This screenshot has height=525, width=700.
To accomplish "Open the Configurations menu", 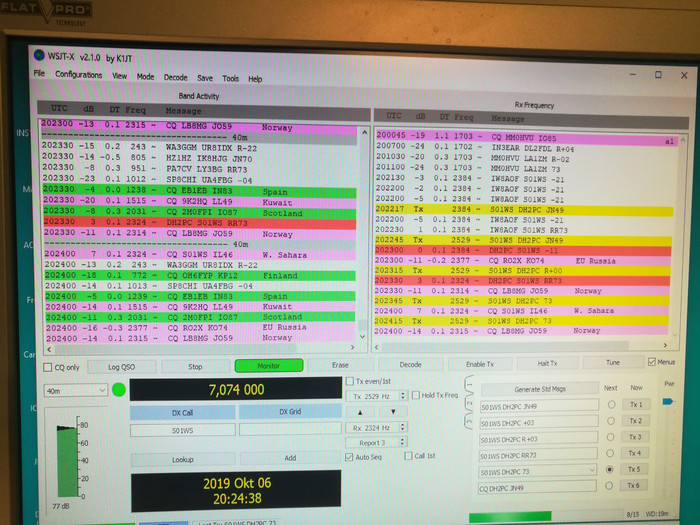I will 79,75.
